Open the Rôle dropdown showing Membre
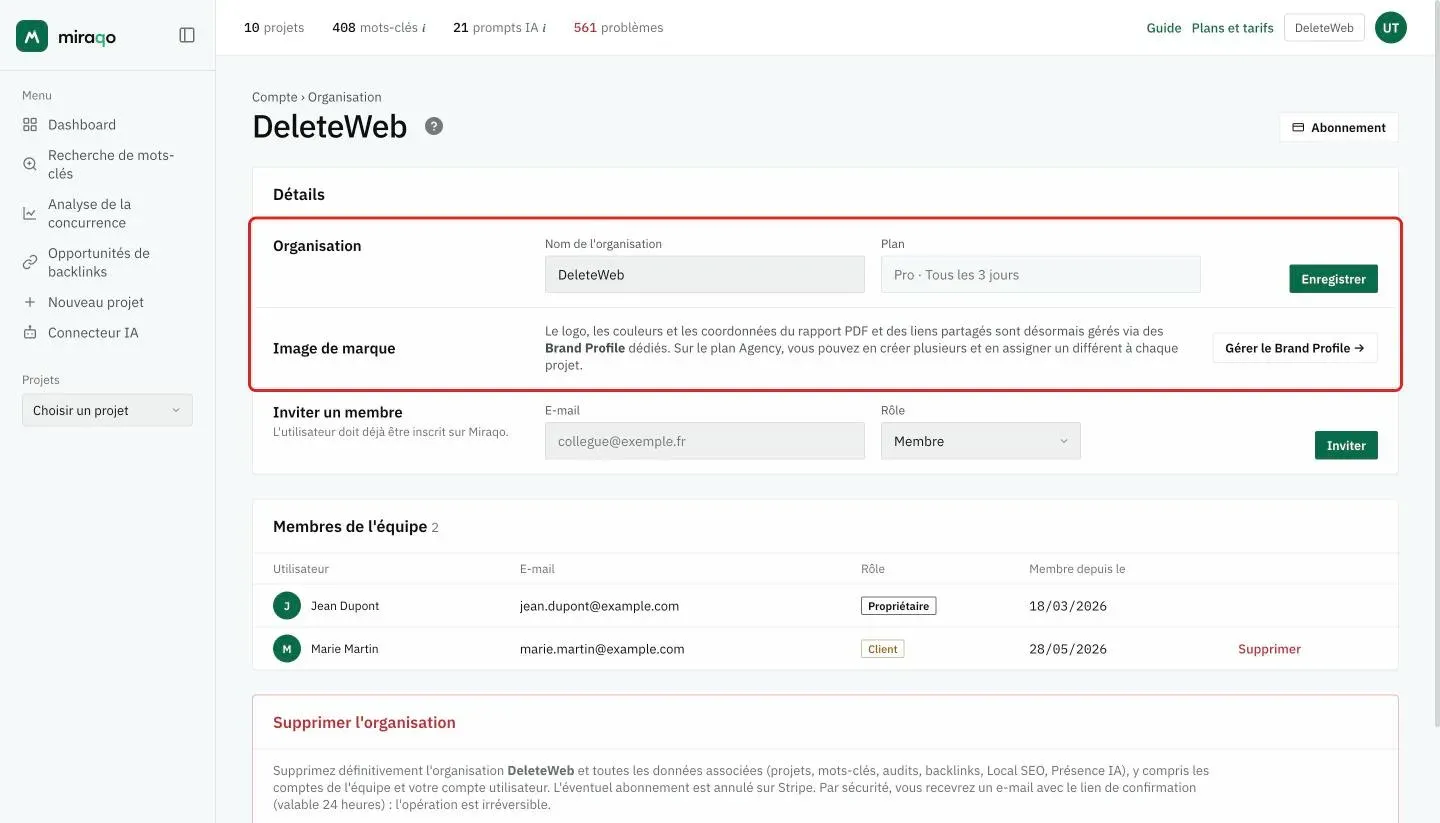 point(980,441)
